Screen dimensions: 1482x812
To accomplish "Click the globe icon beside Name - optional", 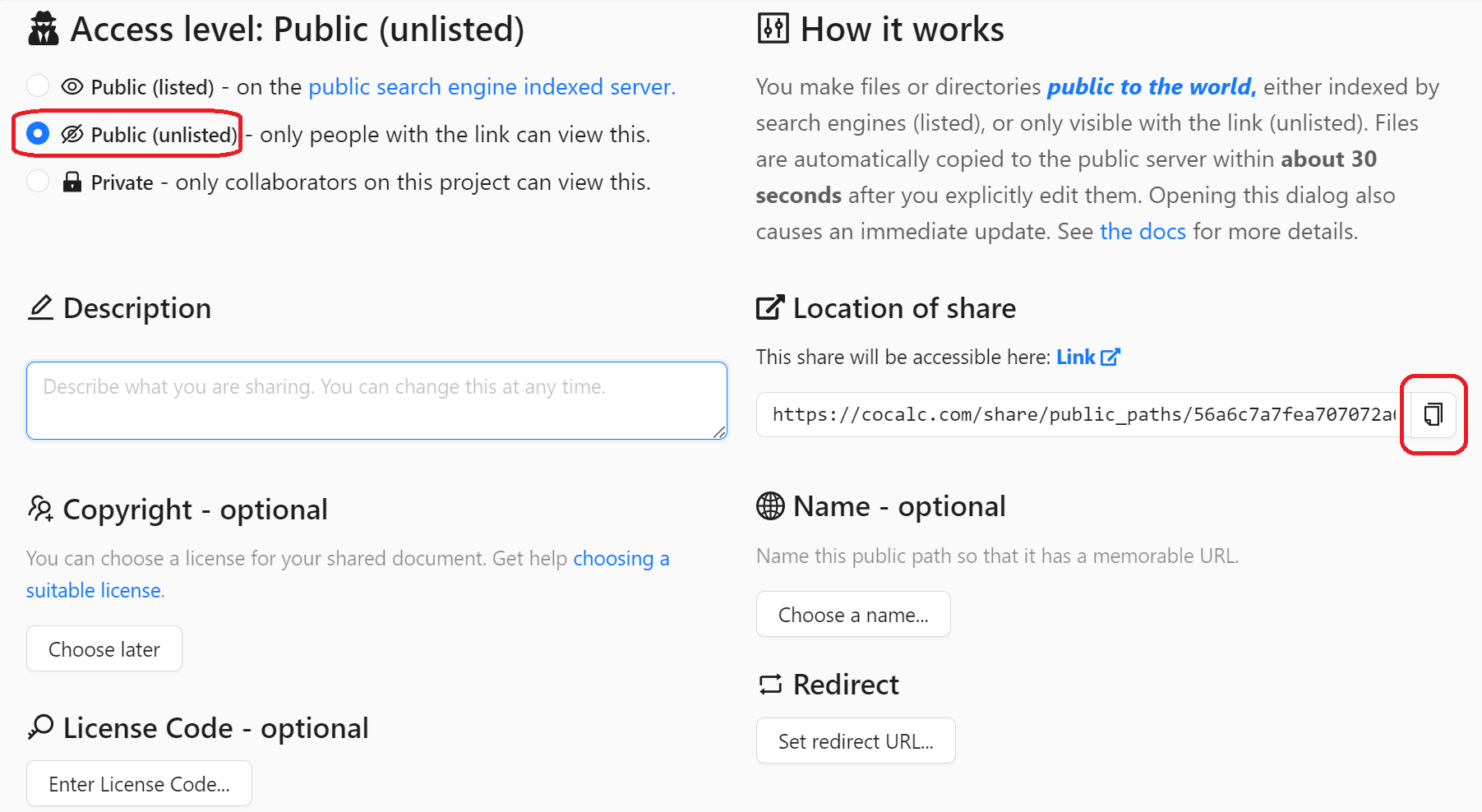I will click(x=770, y=506).
